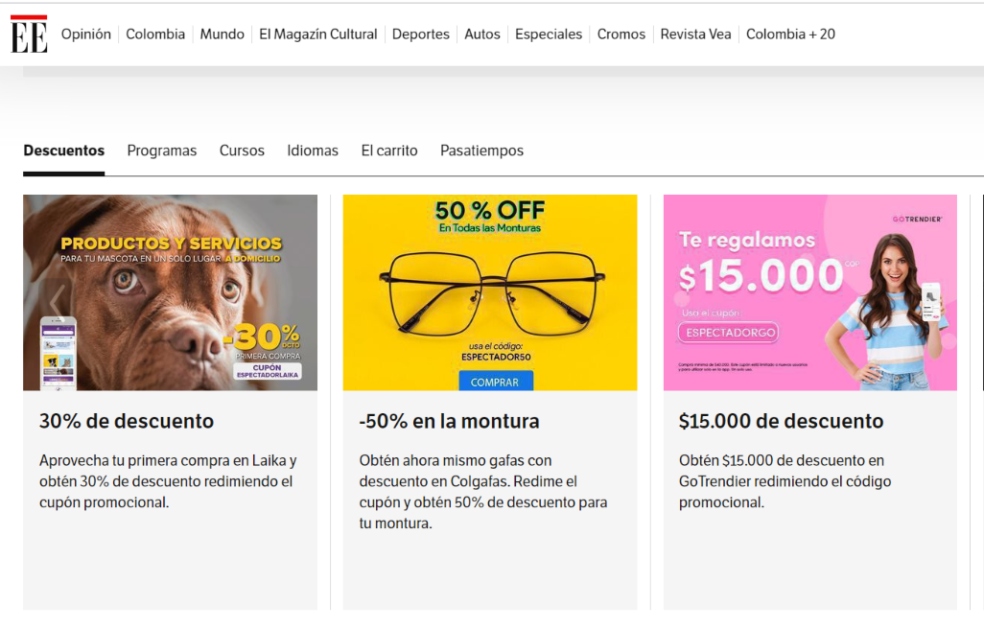Click the GOTRENDIER logo on pink banner

(917, 219)
